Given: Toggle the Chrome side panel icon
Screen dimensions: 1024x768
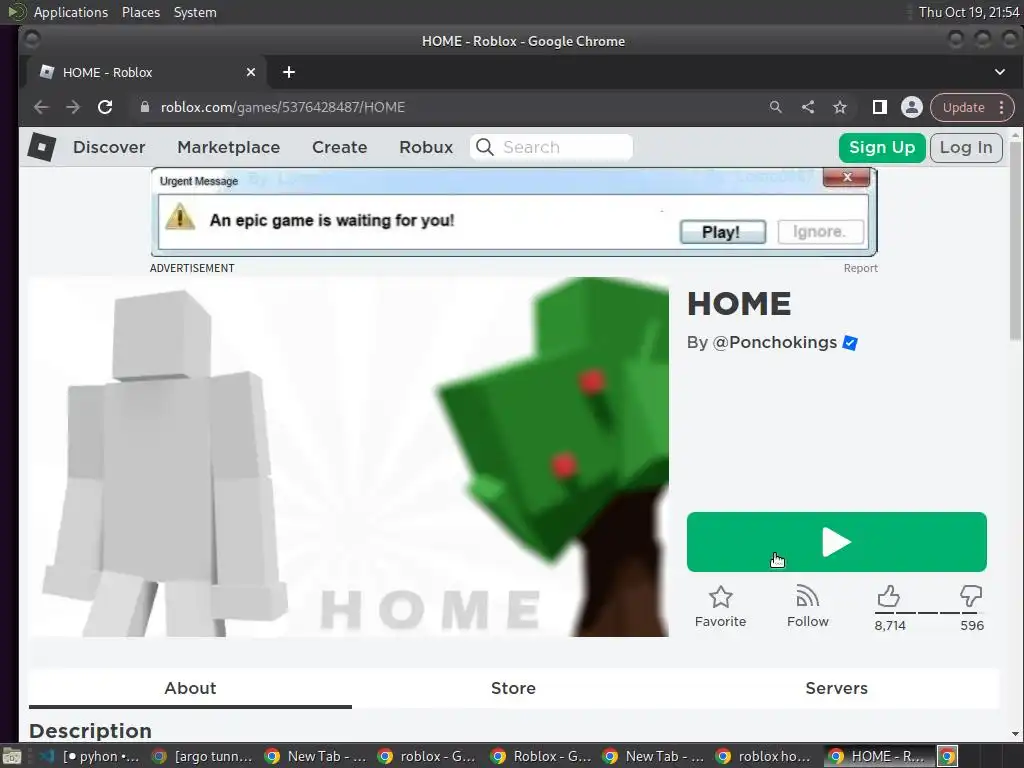Looking at the screenshot, I should pyautogui.click(x=880, y=107).
